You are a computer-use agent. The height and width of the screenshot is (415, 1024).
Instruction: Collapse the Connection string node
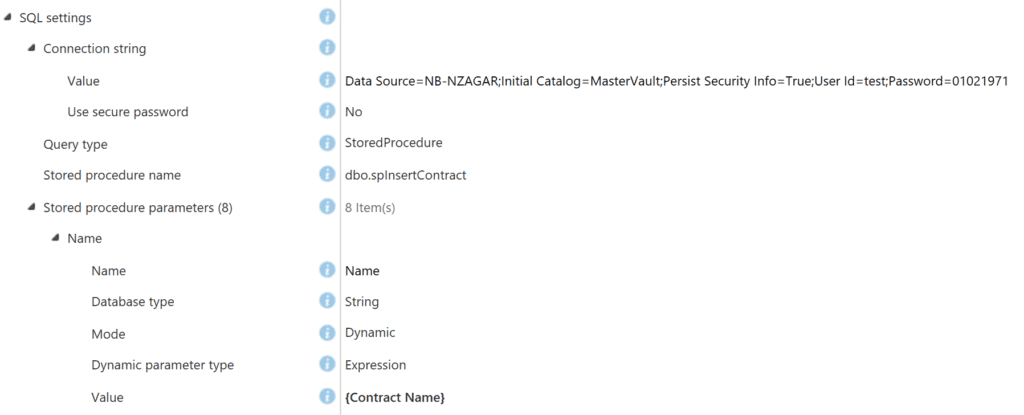pyautogui.click(x=31, y=48)
